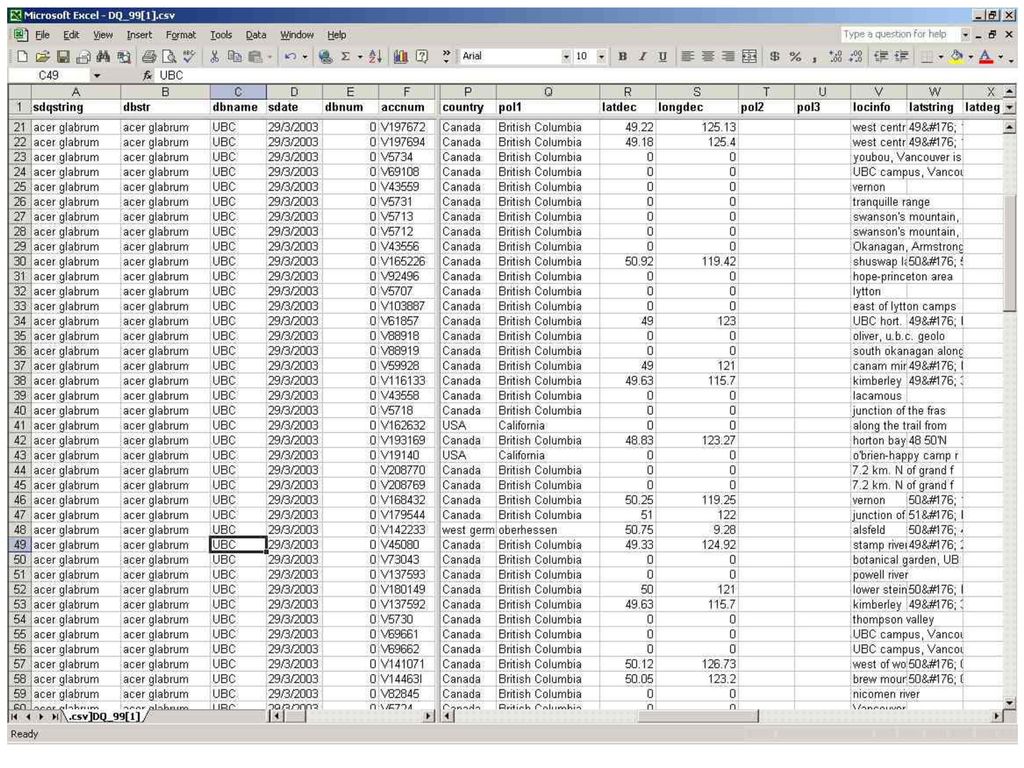
Task: Open a file with the folder icon
Action: [42, 57]
